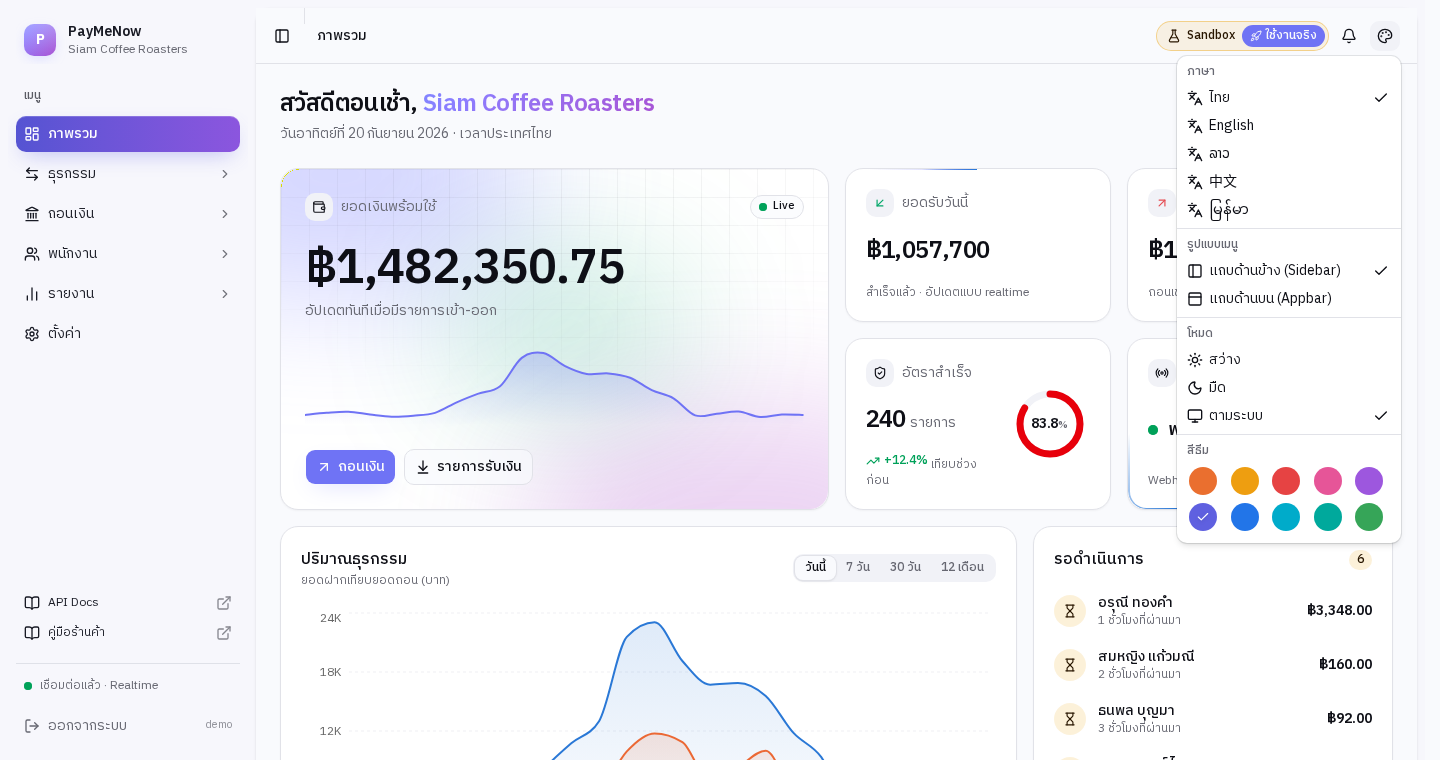Select สว่าง light mode
The width and height of the screenshot is (1440, 760).
pos(1289,360)
